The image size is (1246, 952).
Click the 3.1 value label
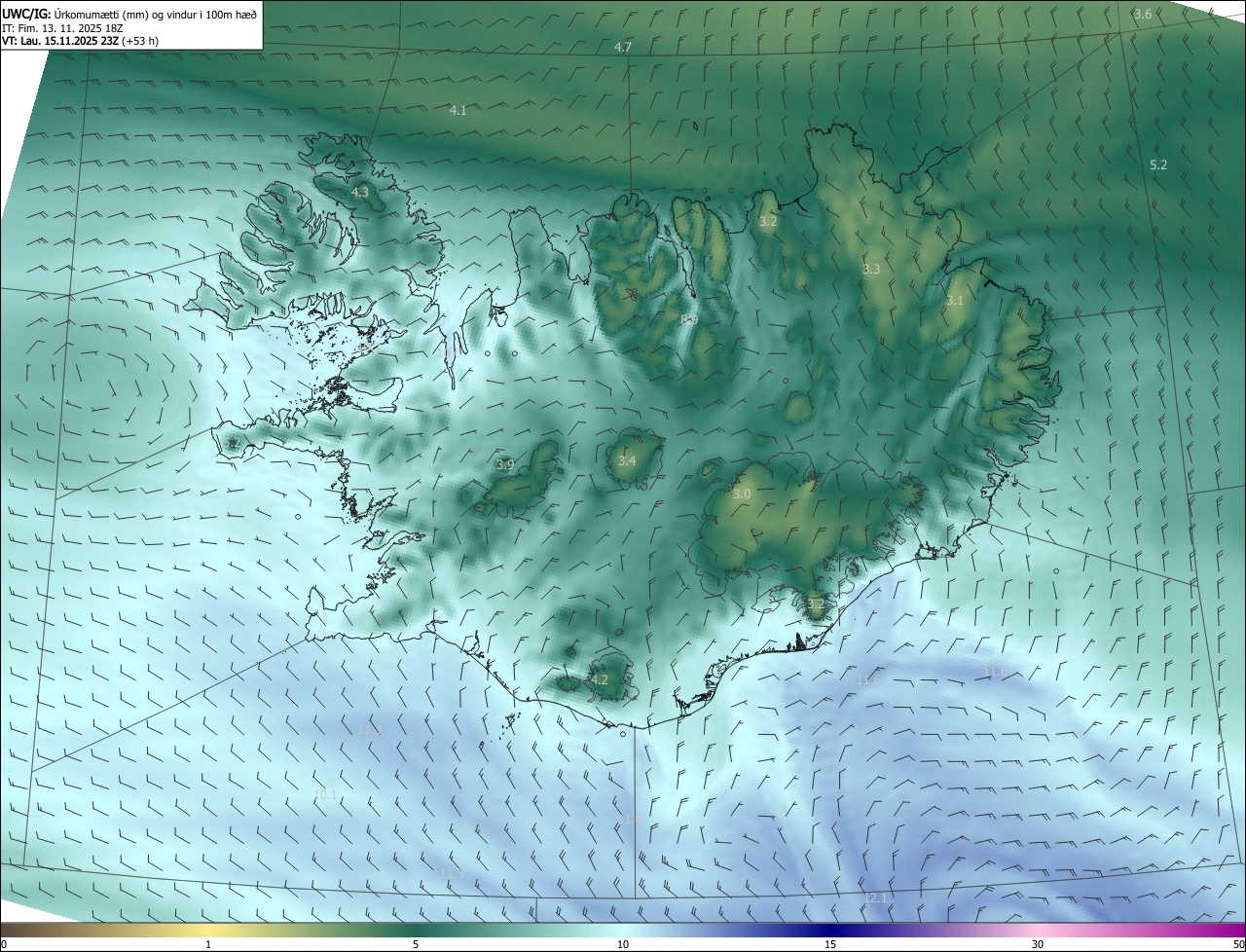pos(954,301)
